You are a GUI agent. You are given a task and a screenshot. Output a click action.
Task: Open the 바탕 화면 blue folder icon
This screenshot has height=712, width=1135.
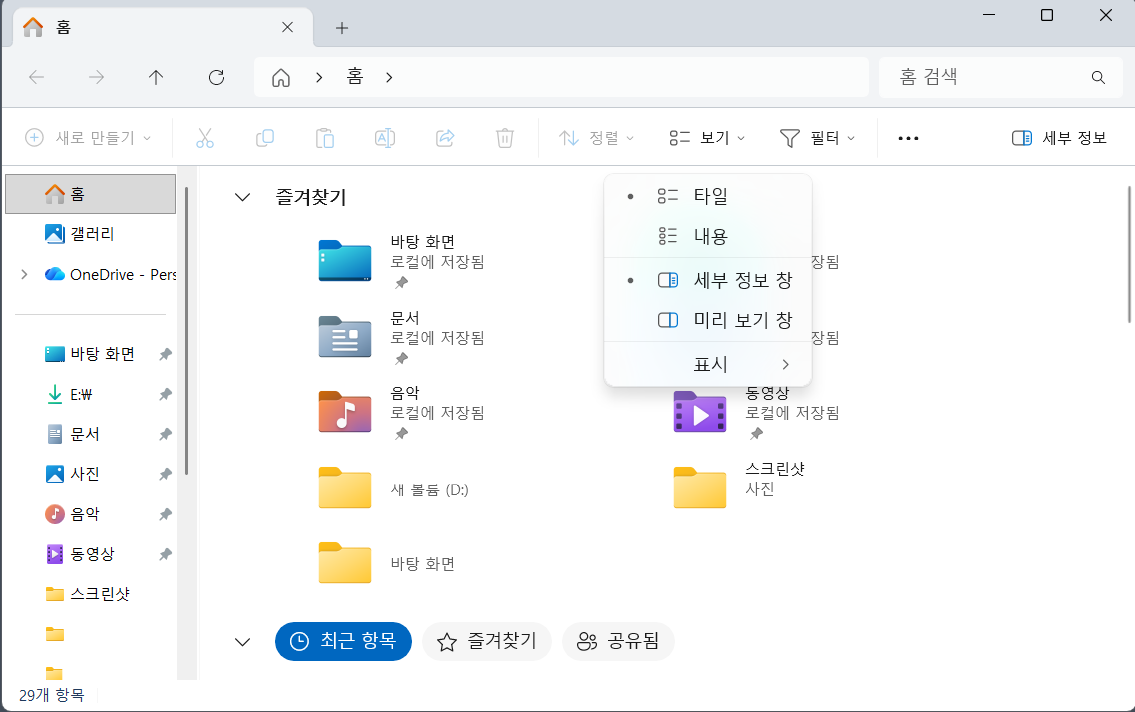(x=345, y=260)
